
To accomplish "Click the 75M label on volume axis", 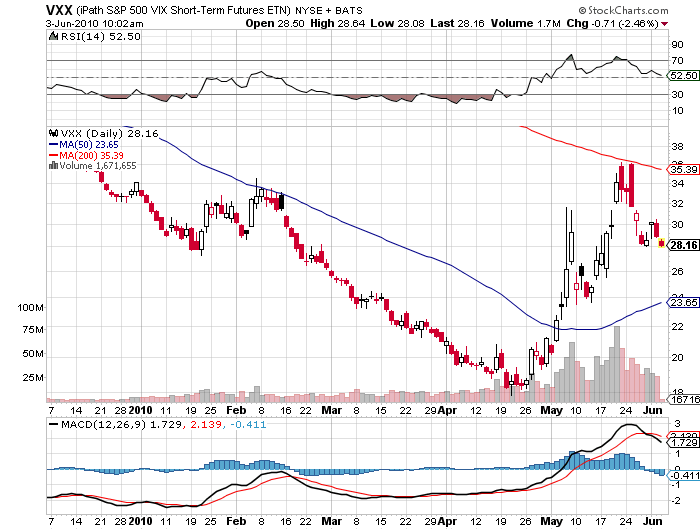I will (33, 330).
